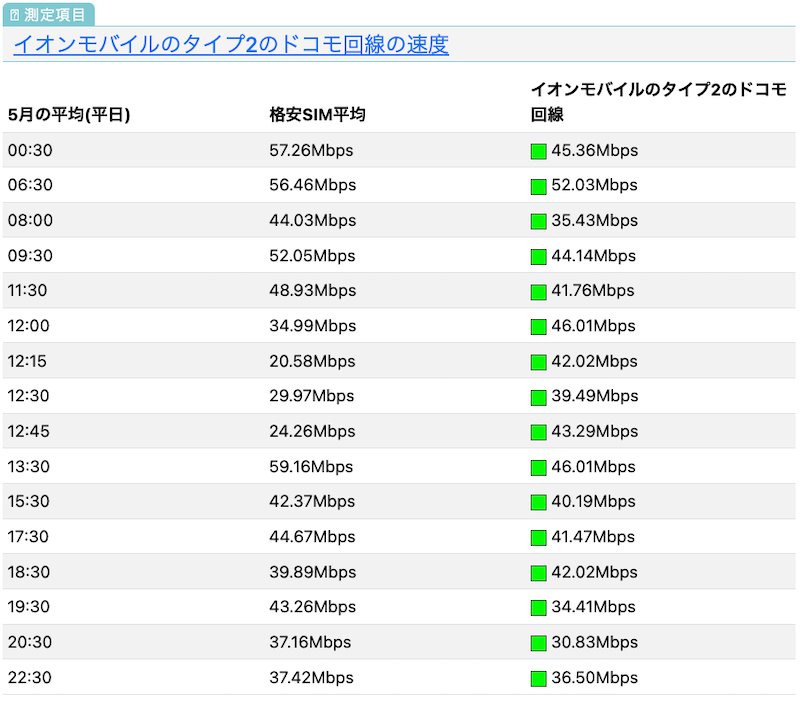Image resolution: width=800 pixels, height=701 pixels.
Task: Click the green swatch beside 35.43Mbps
Action: tap(538, 222)
